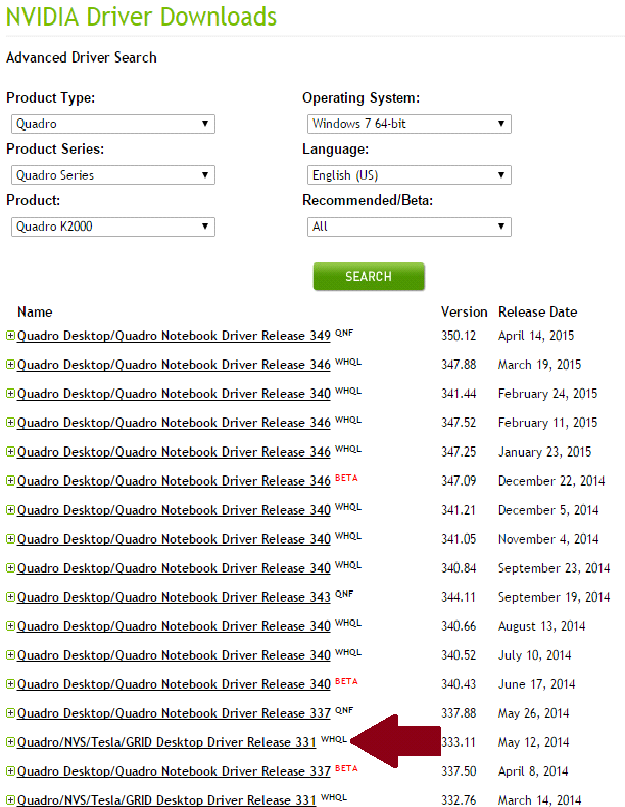Expand the row for version 340.43
Image resolution: width=625 pixels, height=807 pixels.
[x=11, y=685]
